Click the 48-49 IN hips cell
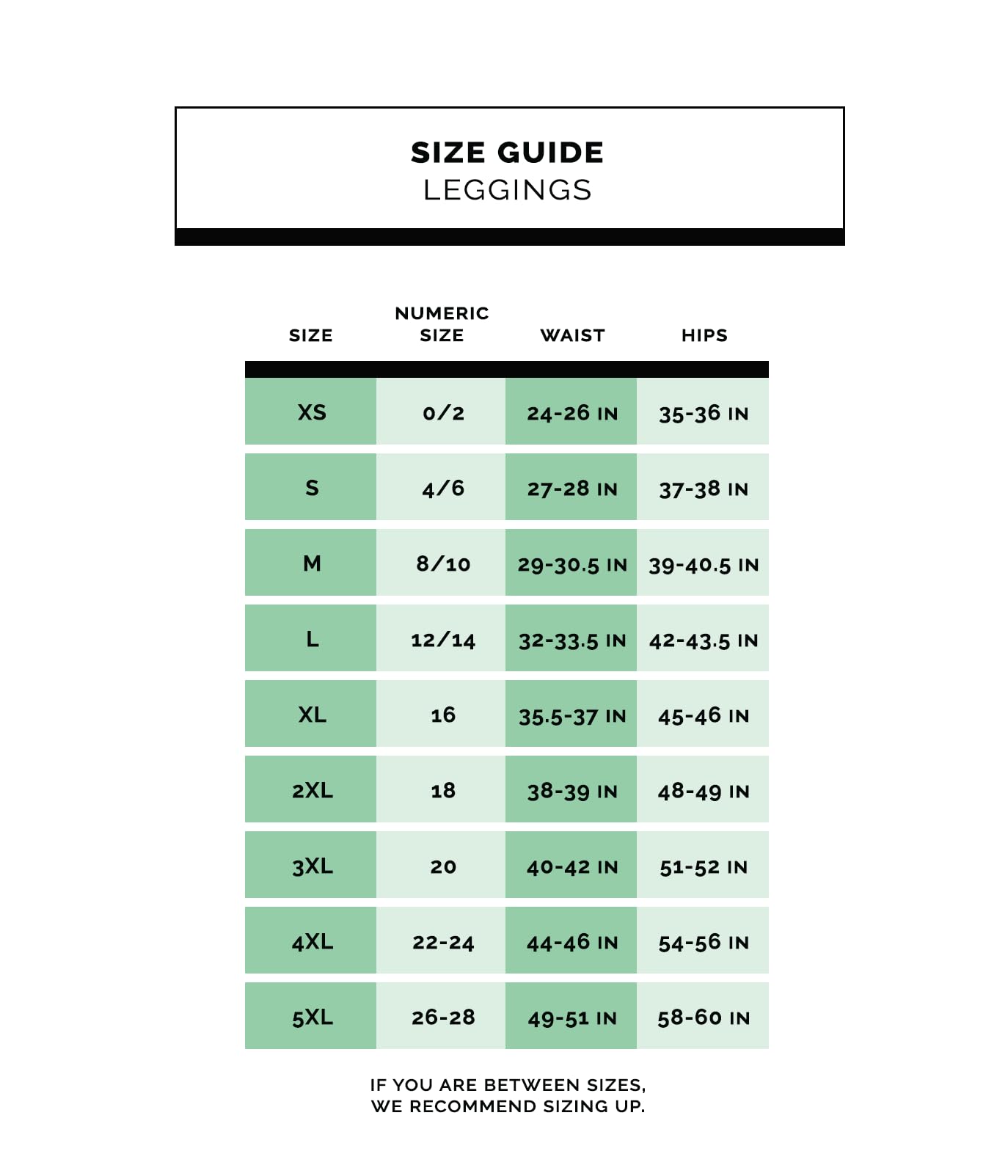This screenshot has height=1176, width=1008. pos(703,791)
